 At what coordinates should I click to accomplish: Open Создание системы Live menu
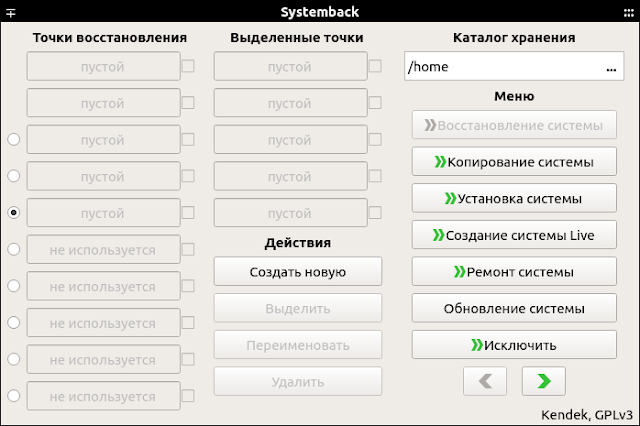[x=514, y=235]
